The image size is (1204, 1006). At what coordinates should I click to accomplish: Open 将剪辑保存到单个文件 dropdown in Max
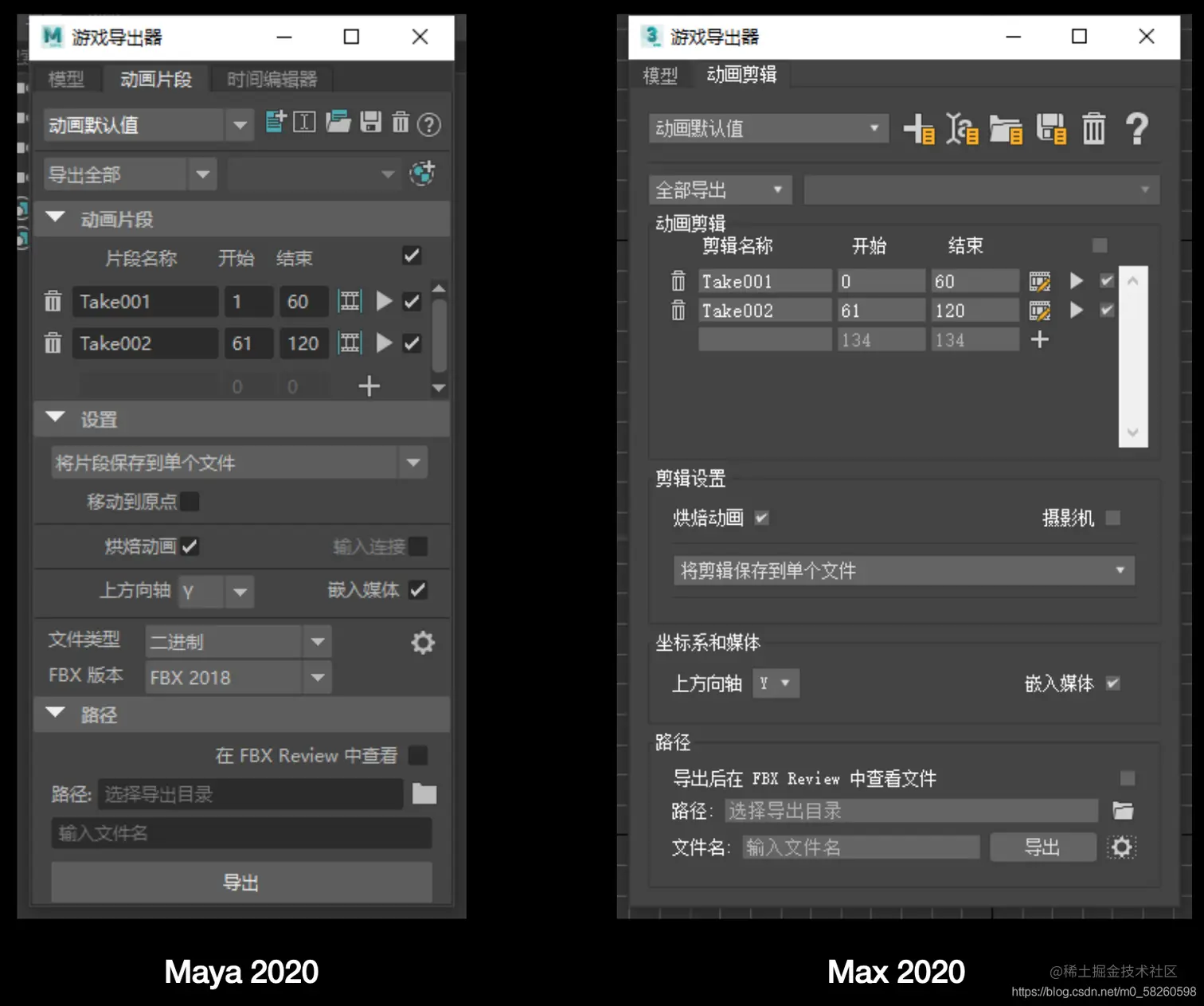point(904,570)
